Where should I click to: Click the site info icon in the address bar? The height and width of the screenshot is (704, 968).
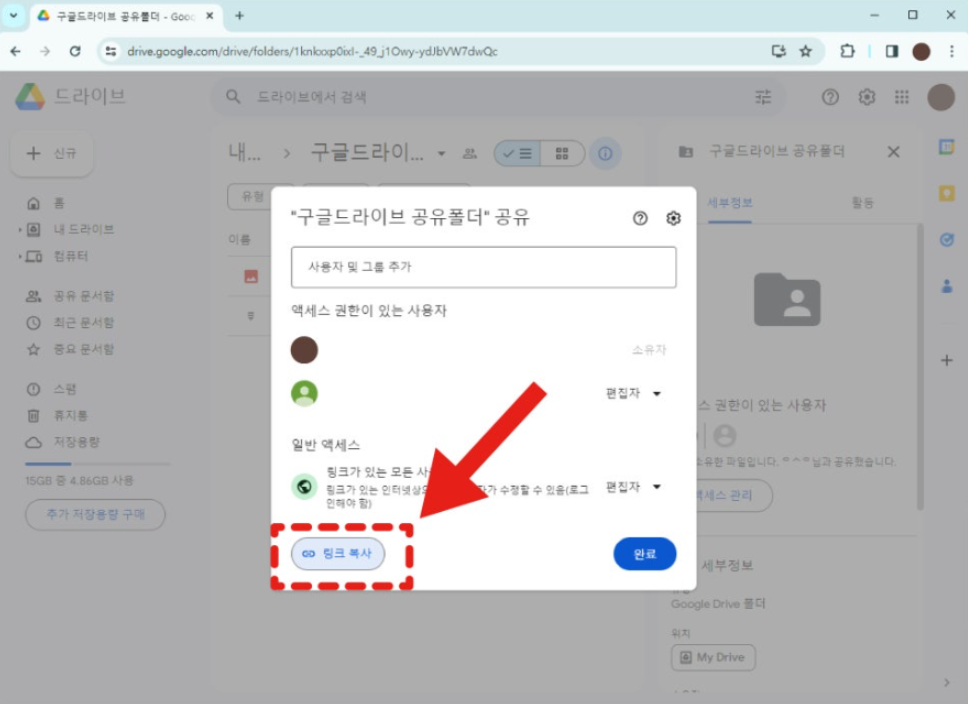(x=111, y=51)
